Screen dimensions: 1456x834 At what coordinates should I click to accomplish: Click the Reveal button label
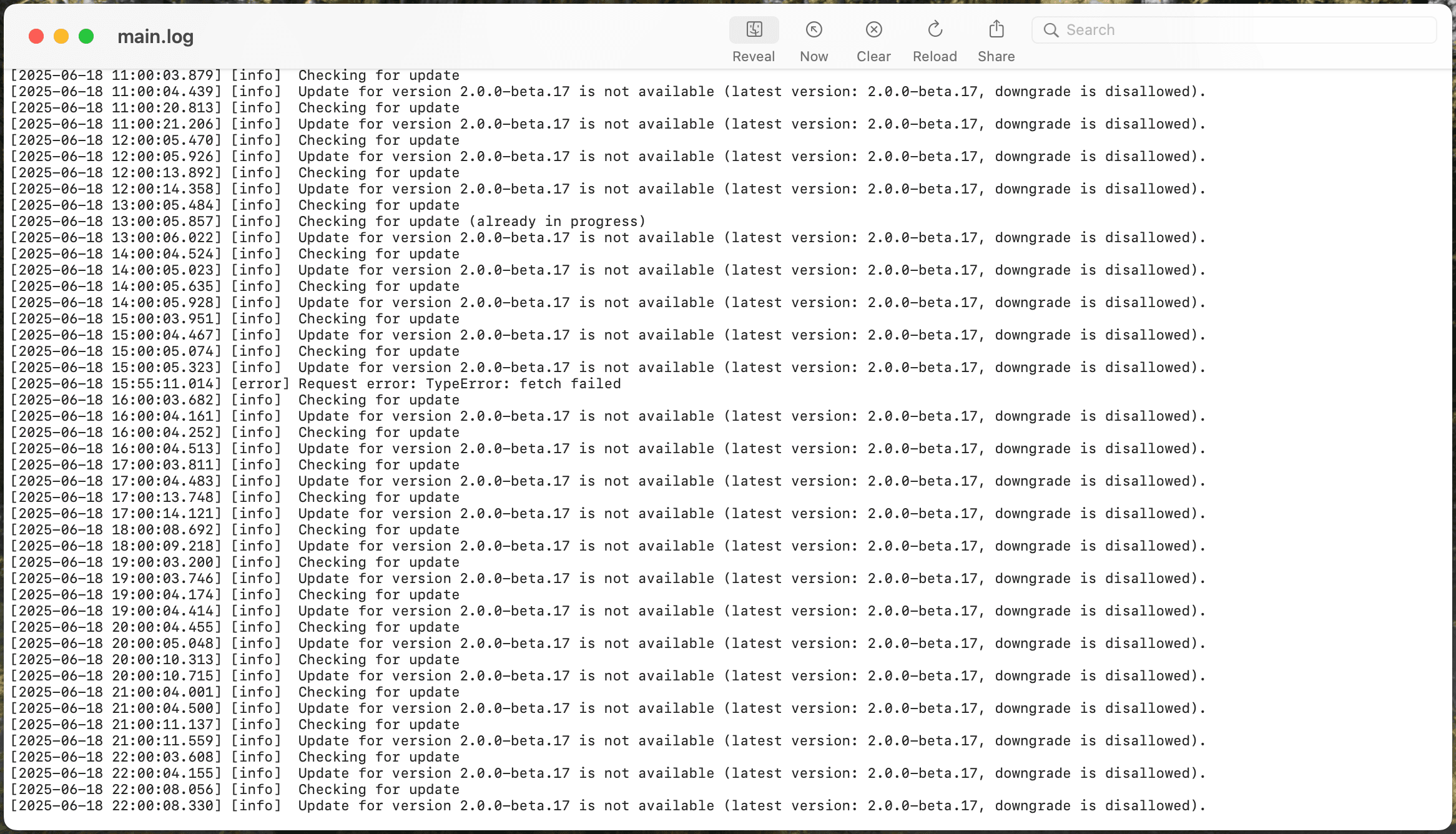754,56
